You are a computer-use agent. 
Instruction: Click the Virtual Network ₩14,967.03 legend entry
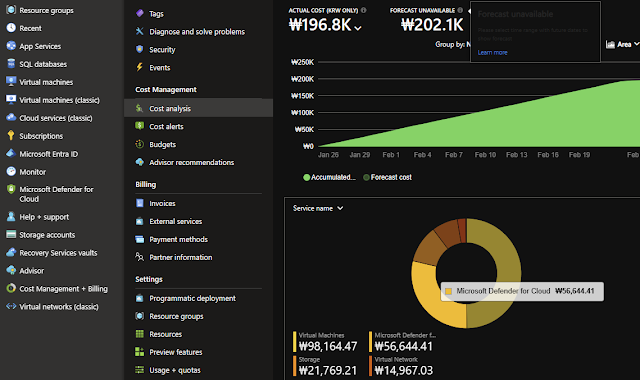401,366
